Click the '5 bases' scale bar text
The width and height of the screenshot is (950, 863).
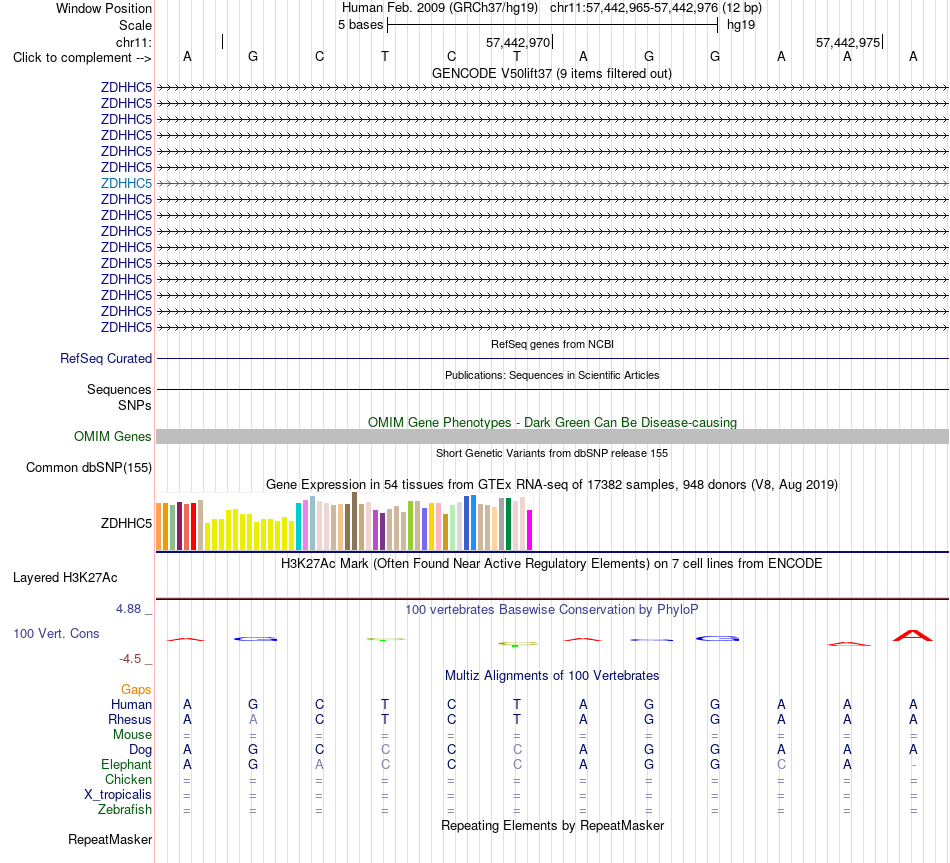[360, 25]
